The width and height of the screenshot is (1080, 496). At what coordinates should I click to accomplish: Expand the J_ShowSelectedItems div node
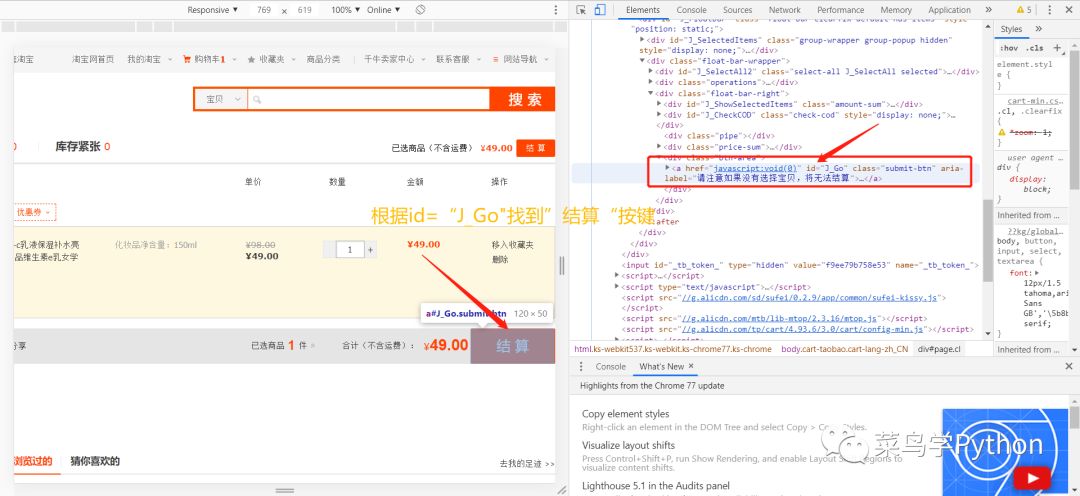tap(659, 104)
